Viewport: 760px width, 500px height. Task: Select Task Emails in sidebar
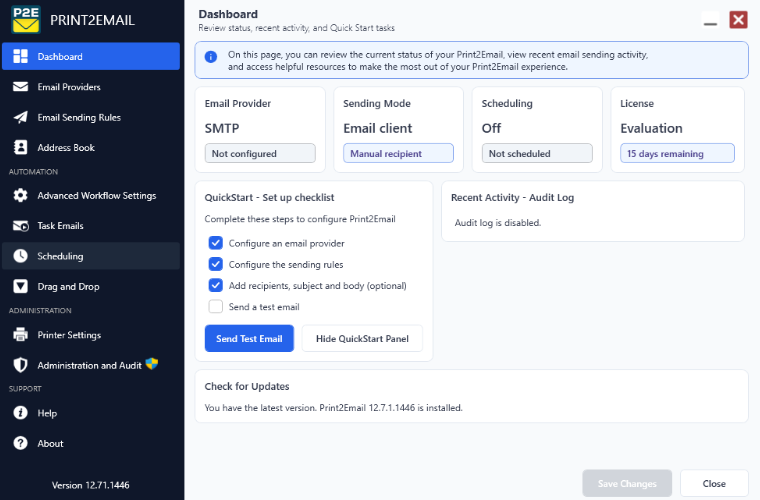pyautogui.click(x=91, y=226)
